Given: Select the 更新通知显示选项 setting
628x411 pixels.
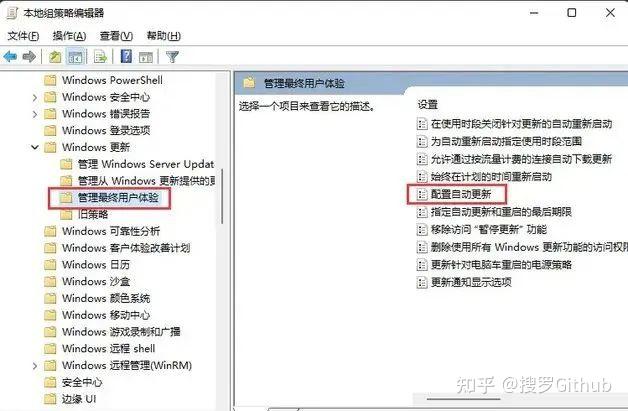Looking at the screenshot, I should pos(471,282).
